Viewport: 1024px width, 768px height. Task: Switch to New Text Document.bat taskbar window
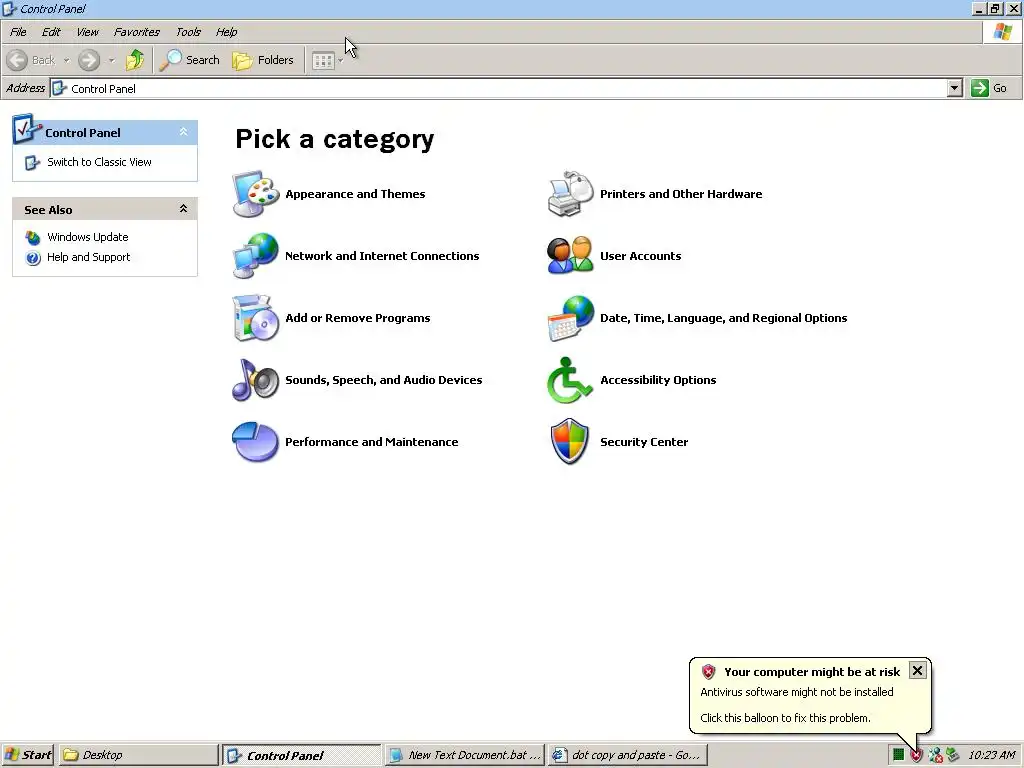[x=464, y=755]
